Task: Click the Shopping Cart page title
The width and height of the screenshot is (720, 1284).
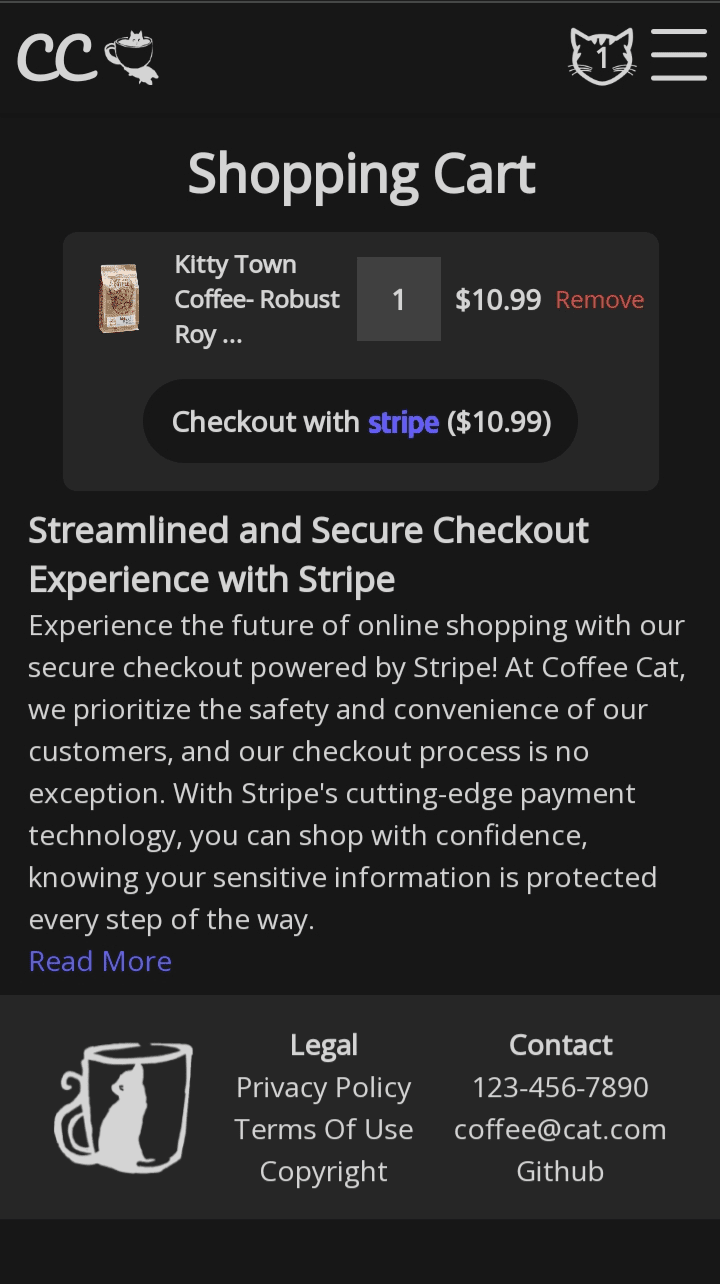Action: pyautogui.click(x=361, y=173)
